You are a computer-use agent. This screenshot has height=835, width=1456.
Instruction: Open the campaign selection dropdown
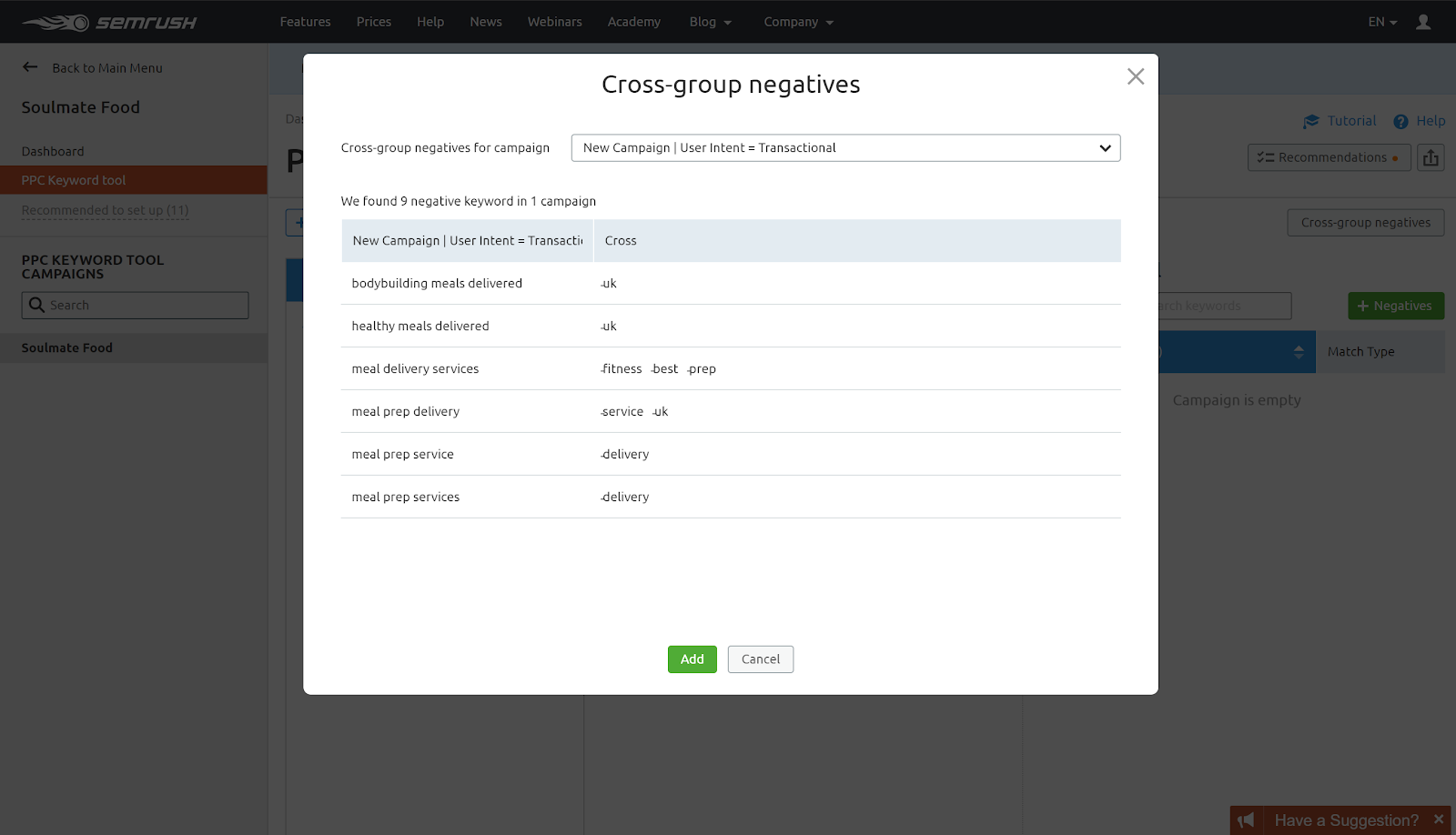(x=845, y=148)
